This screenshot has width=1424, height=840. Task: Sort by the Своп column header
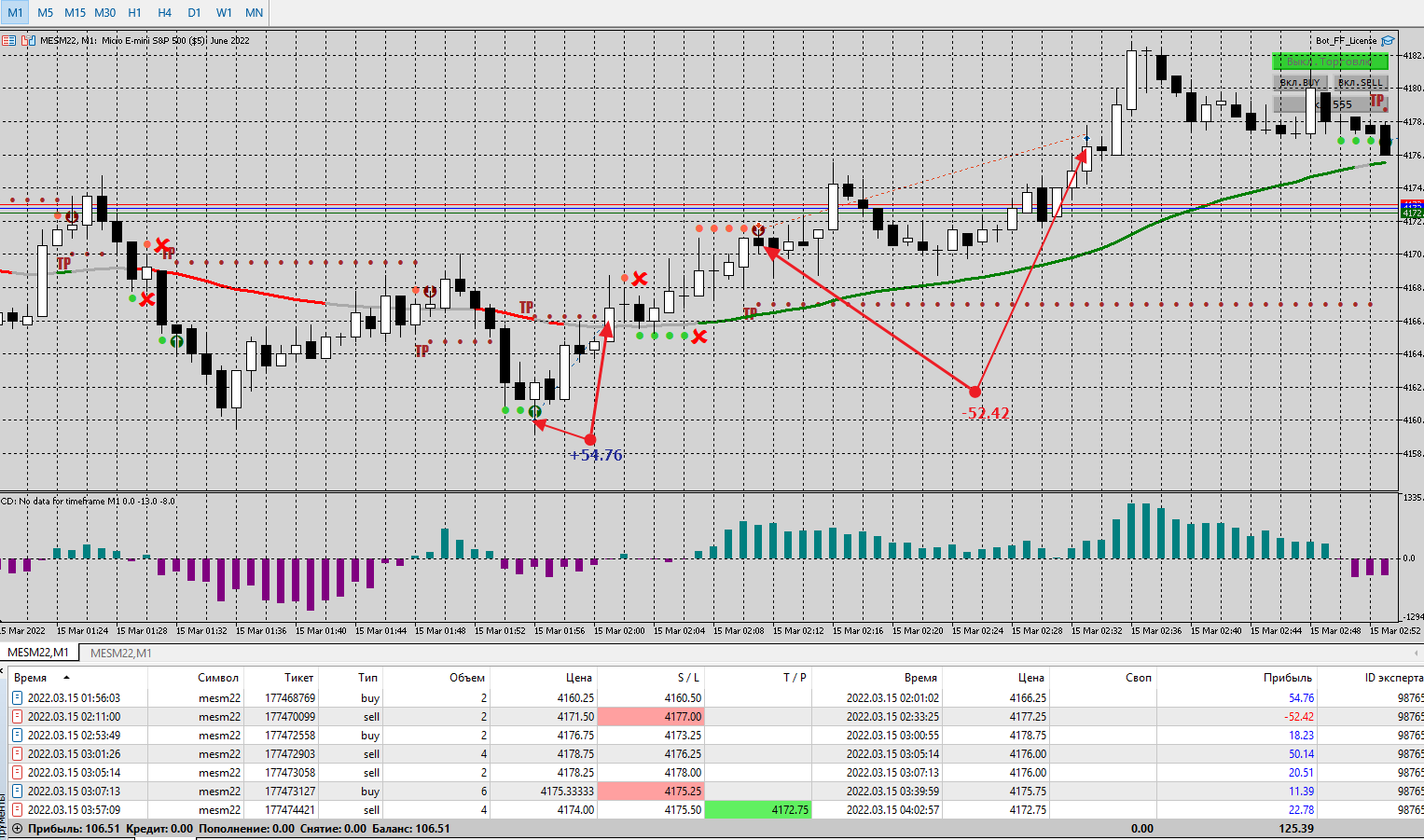[1138, 678]
